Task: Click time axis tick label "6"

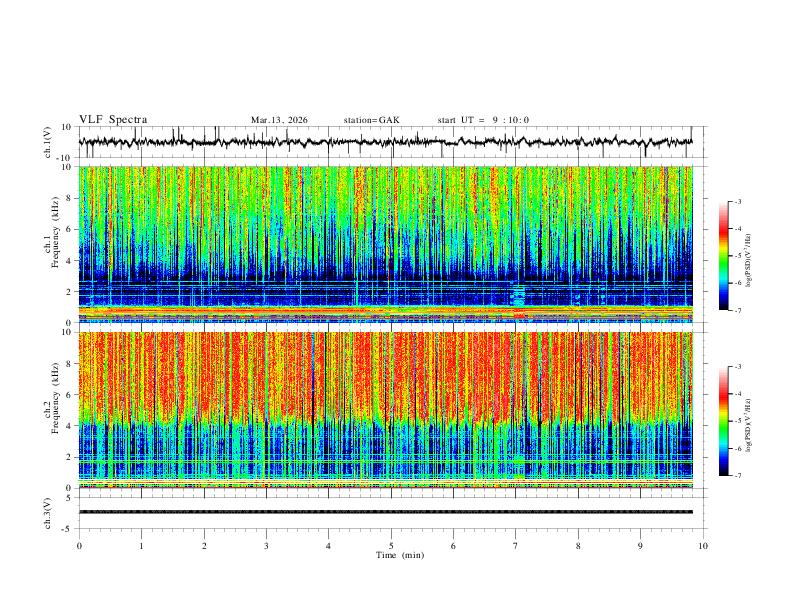Action: point(453,546)
